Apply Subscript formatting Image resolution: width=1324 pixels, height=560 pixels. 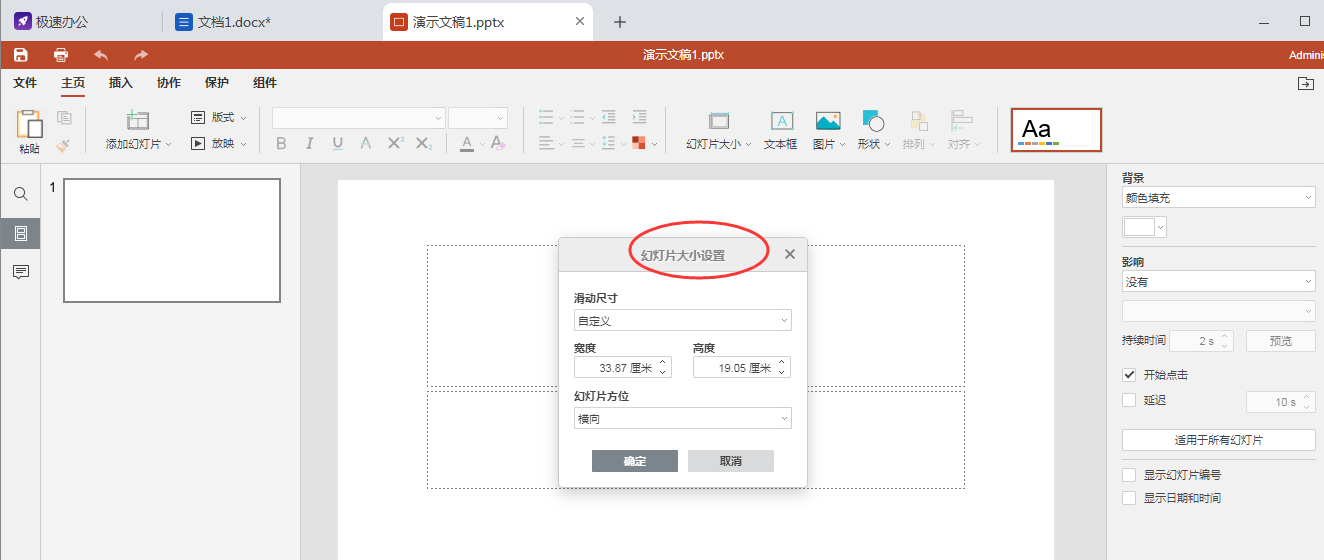pos(424,144)
